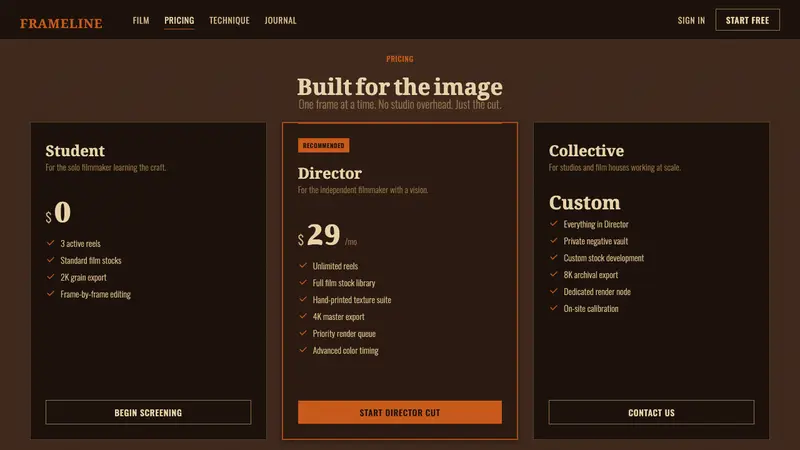Go to the Film nav item
This screenshot has width=800, height=450.
point(141,20)
